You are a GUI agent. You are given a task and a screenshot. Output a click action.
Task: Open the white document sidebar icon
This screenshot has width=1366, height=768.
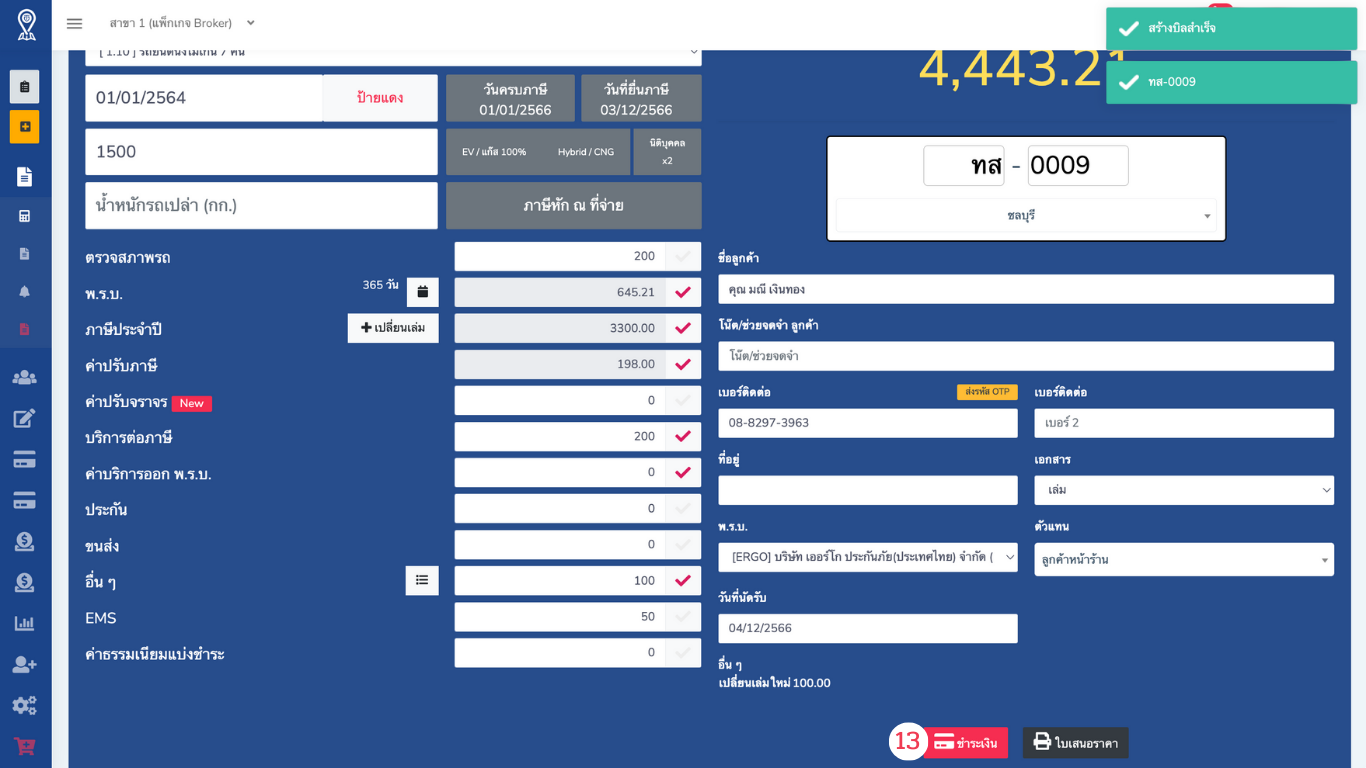(25, 177)
